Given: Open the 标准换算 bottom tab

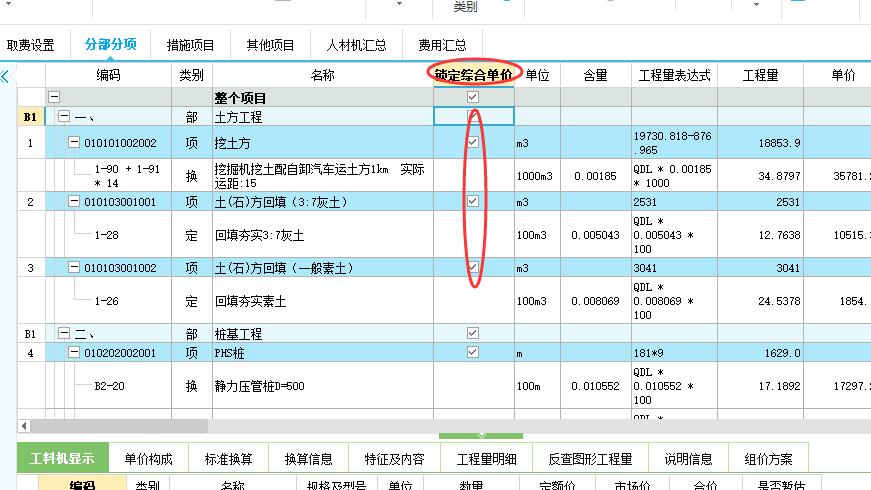Looking at the screenshot, I should click(x=228, y=459).
